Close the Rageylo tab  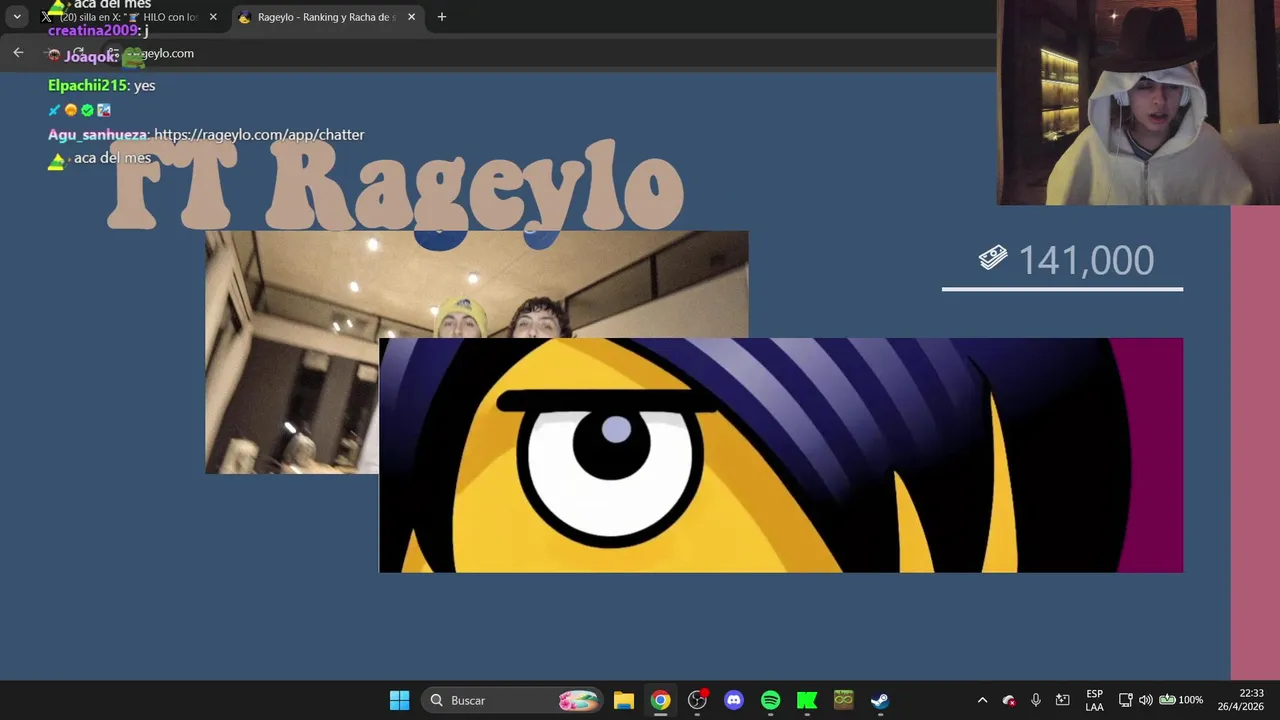pyautogui.click(x=411, y=17)
